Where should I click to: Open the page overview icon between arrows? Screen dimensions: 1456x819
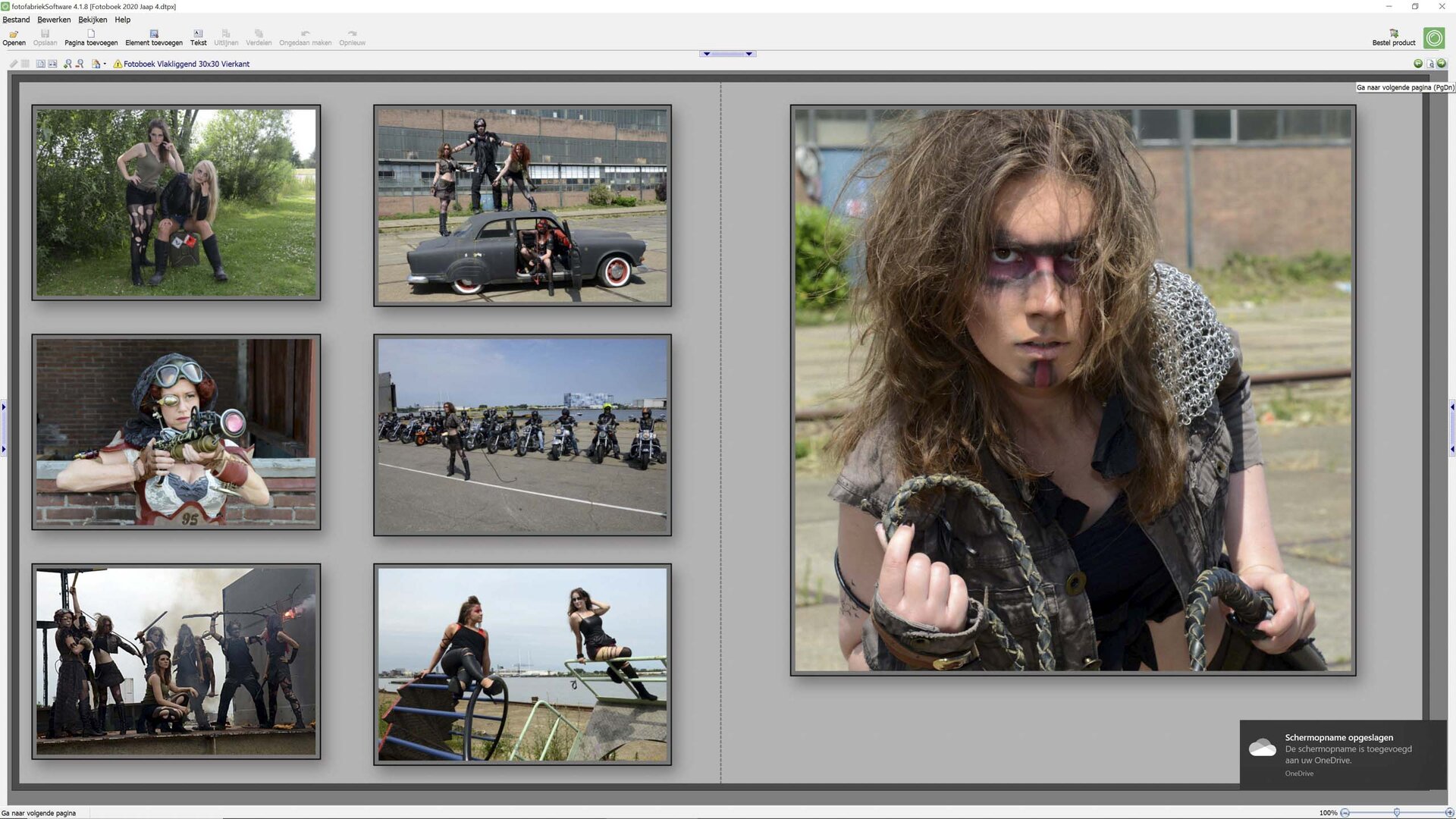[1430, 64]
